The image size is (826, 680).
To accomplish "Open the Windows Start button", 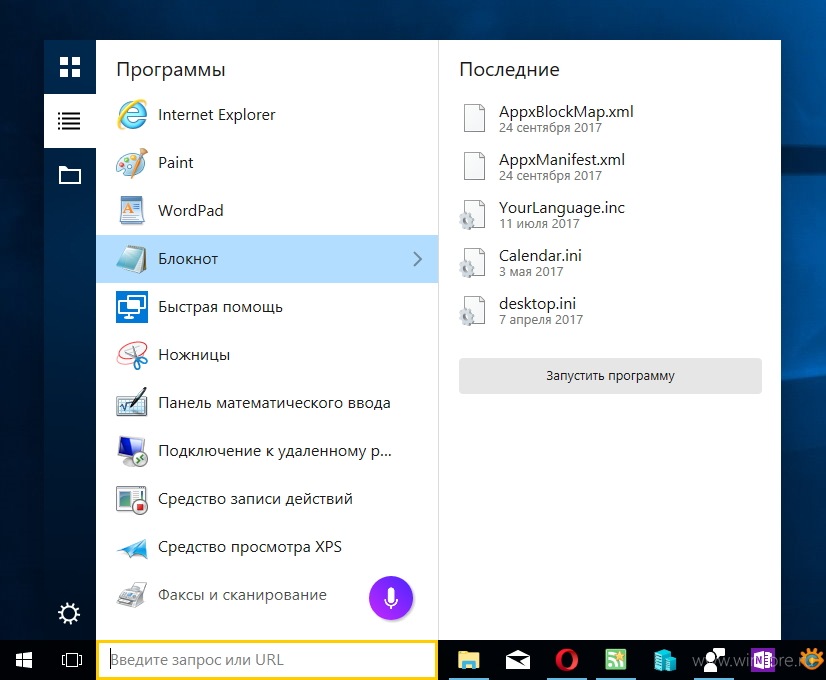I will [x=24, y=660].
